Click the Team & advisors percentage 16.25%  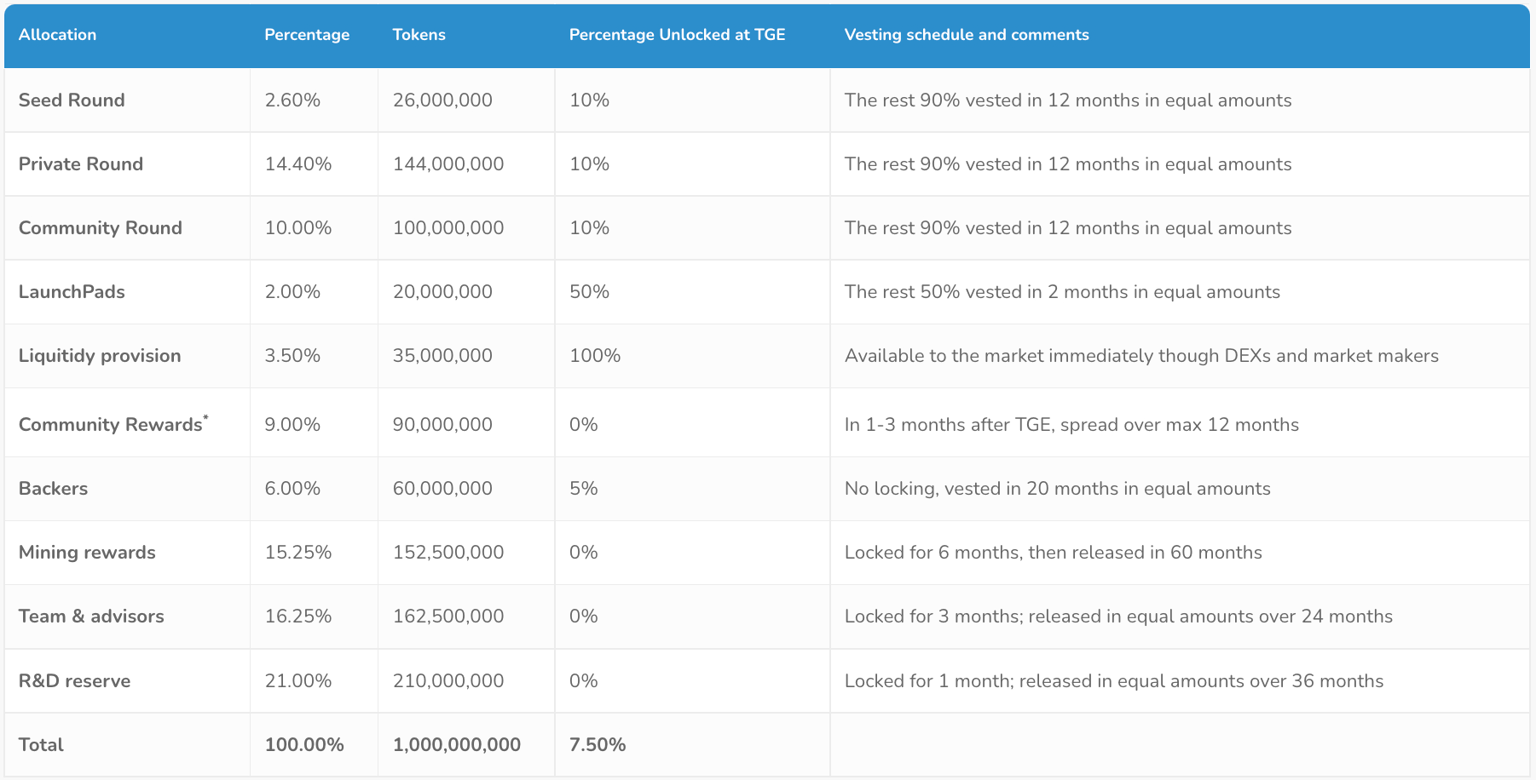[298, 617]
